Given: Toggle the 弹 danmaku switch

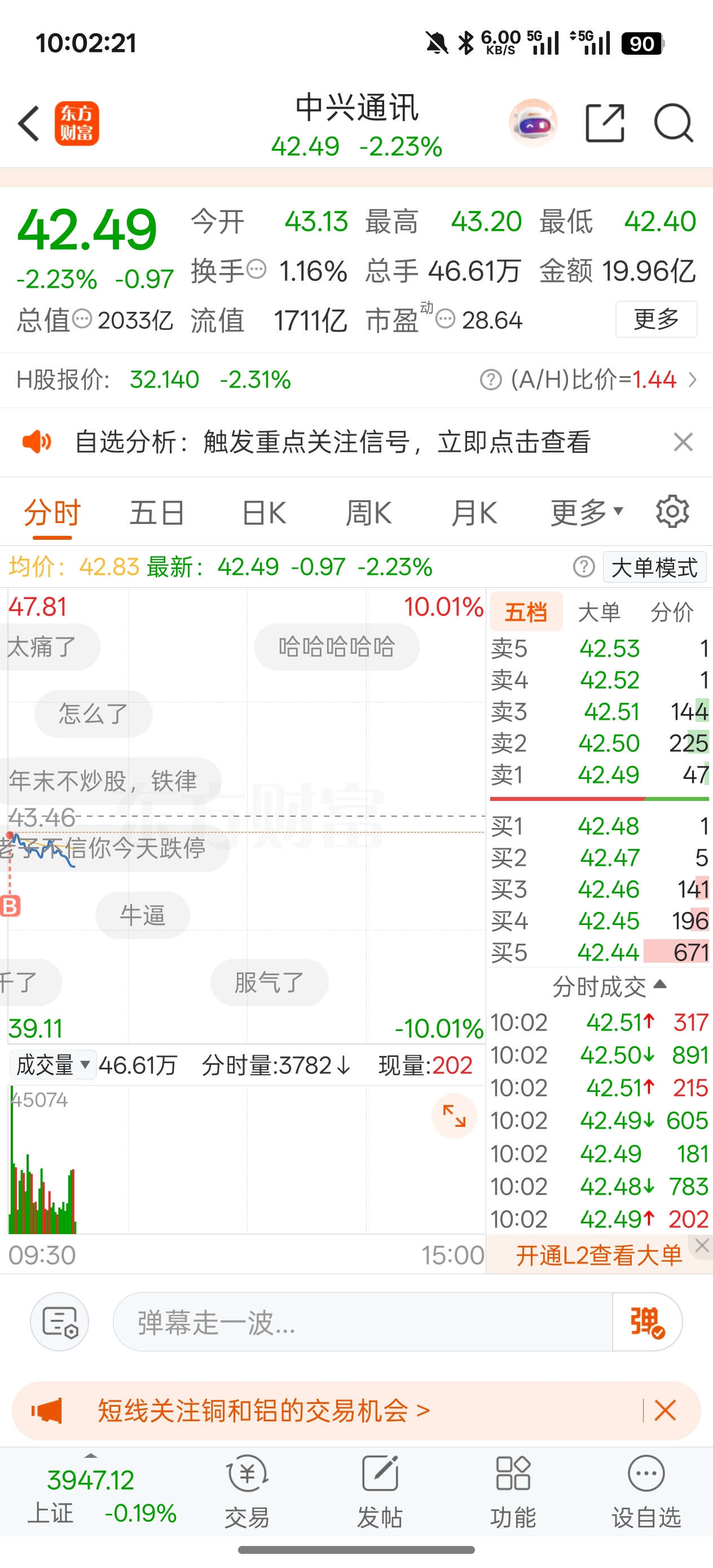Looking at the screenshot, I should [646, 1322].
